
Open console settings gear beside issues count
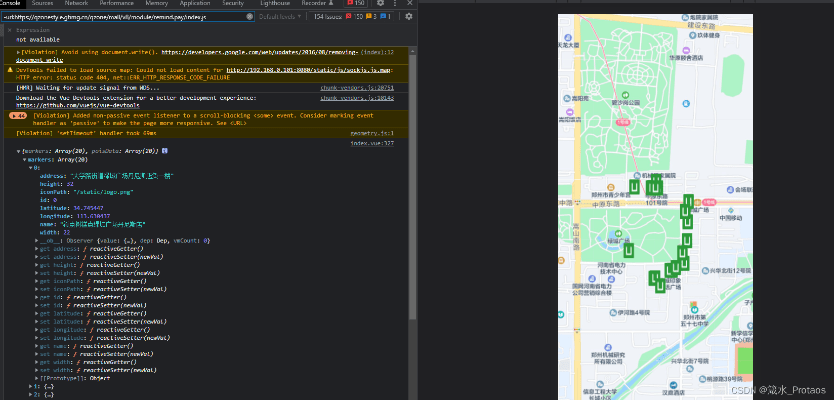[x=410, y=17]
